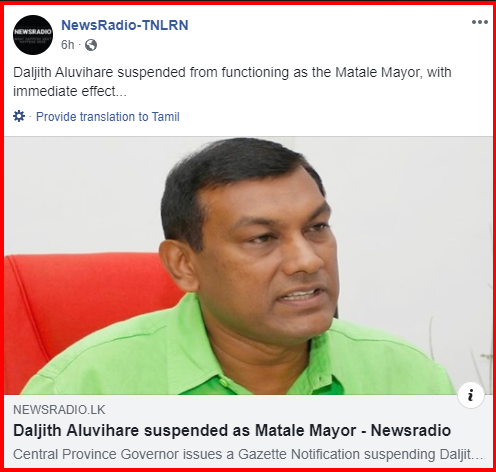Click the word Newsradio ending the headline
Screen dimensions: 496x472
[411, 430]
